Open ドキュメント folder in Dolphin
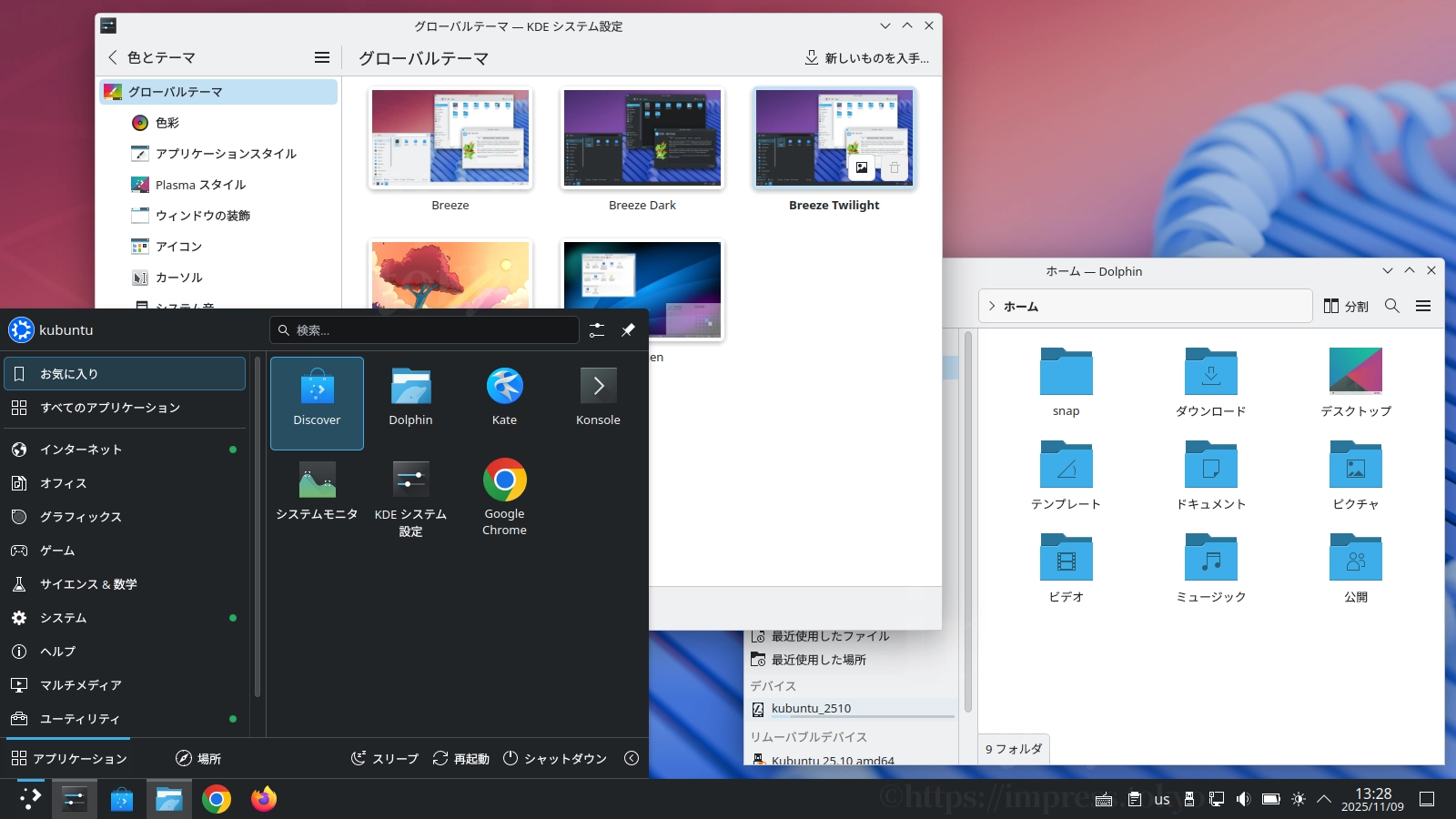Image resolution: width=1456 pixels, height=819 pixels. pos(1211,475)
